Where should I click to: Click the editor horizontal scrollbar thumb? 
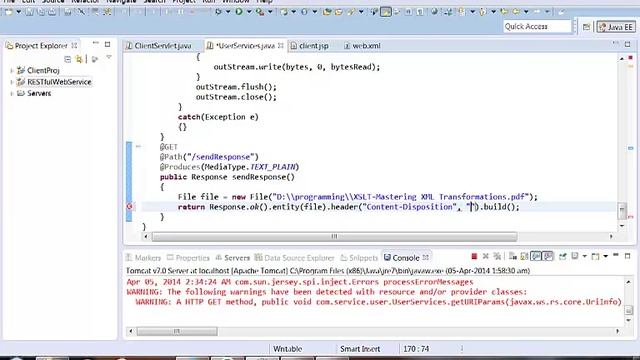click(334, 236)
